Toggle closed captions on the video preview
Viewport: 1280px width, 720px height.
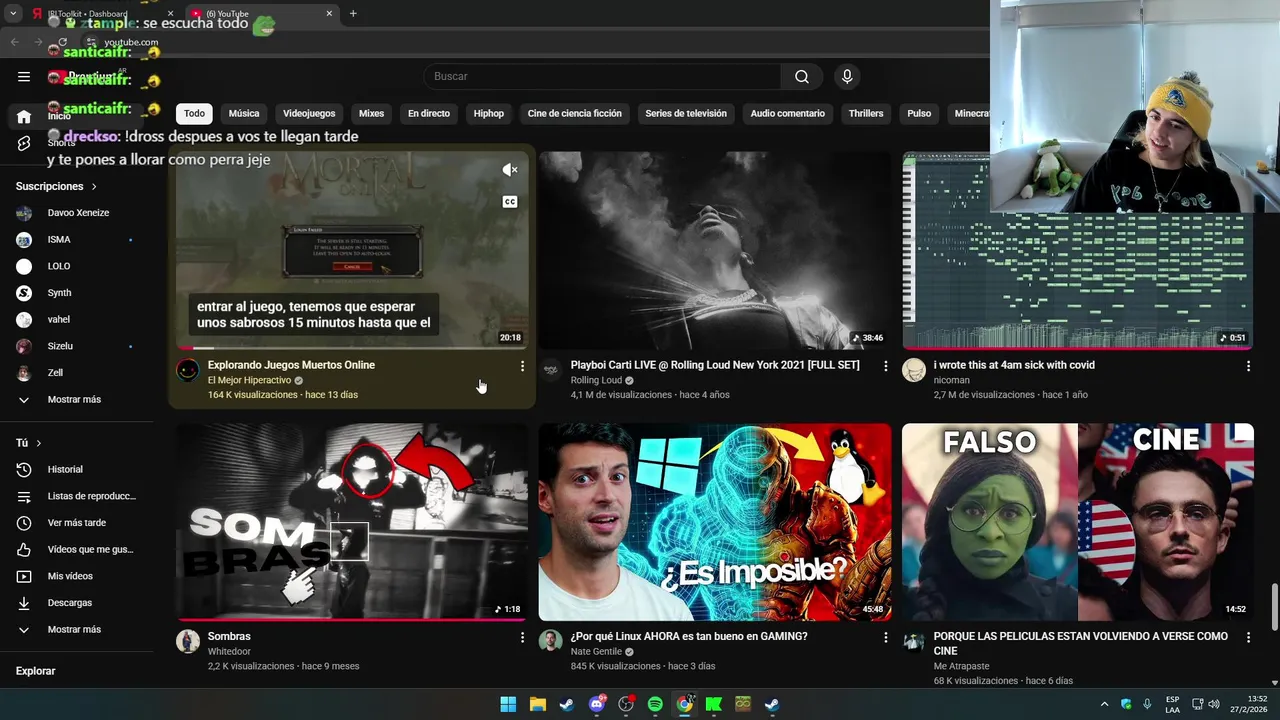pyautogui.click(x=510, y=202)
